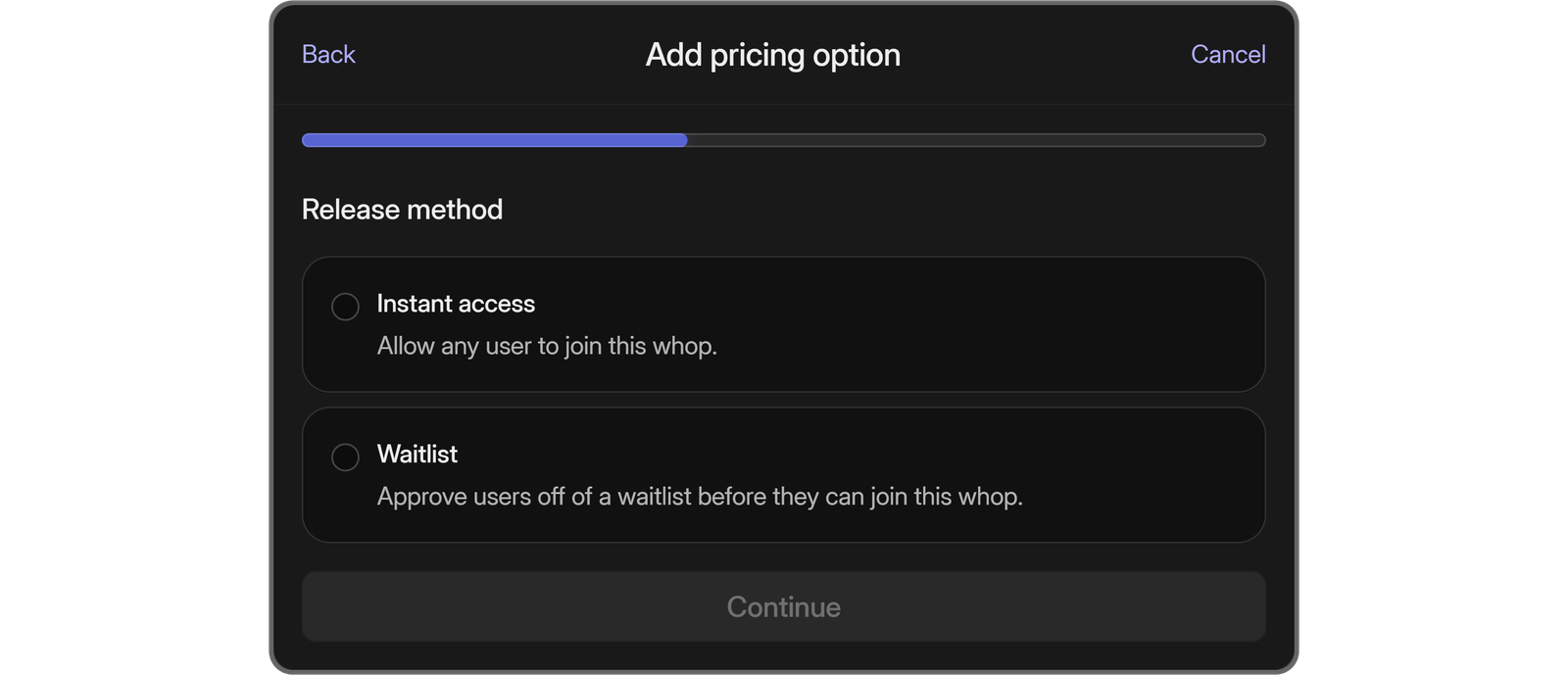Click the Release method heading
Viewport: 1568px width, 675px height.
(x=402, y=209)
